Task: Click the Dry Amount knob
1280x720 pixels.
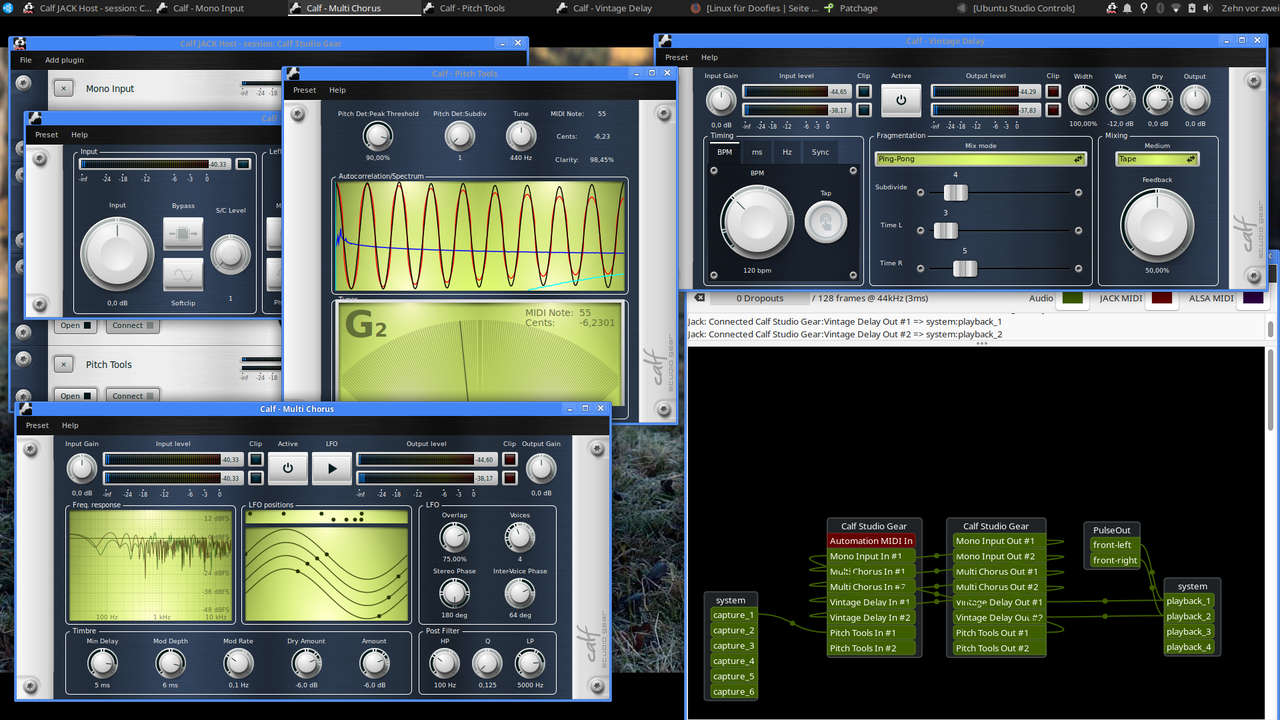Action: tap(306, 663)
